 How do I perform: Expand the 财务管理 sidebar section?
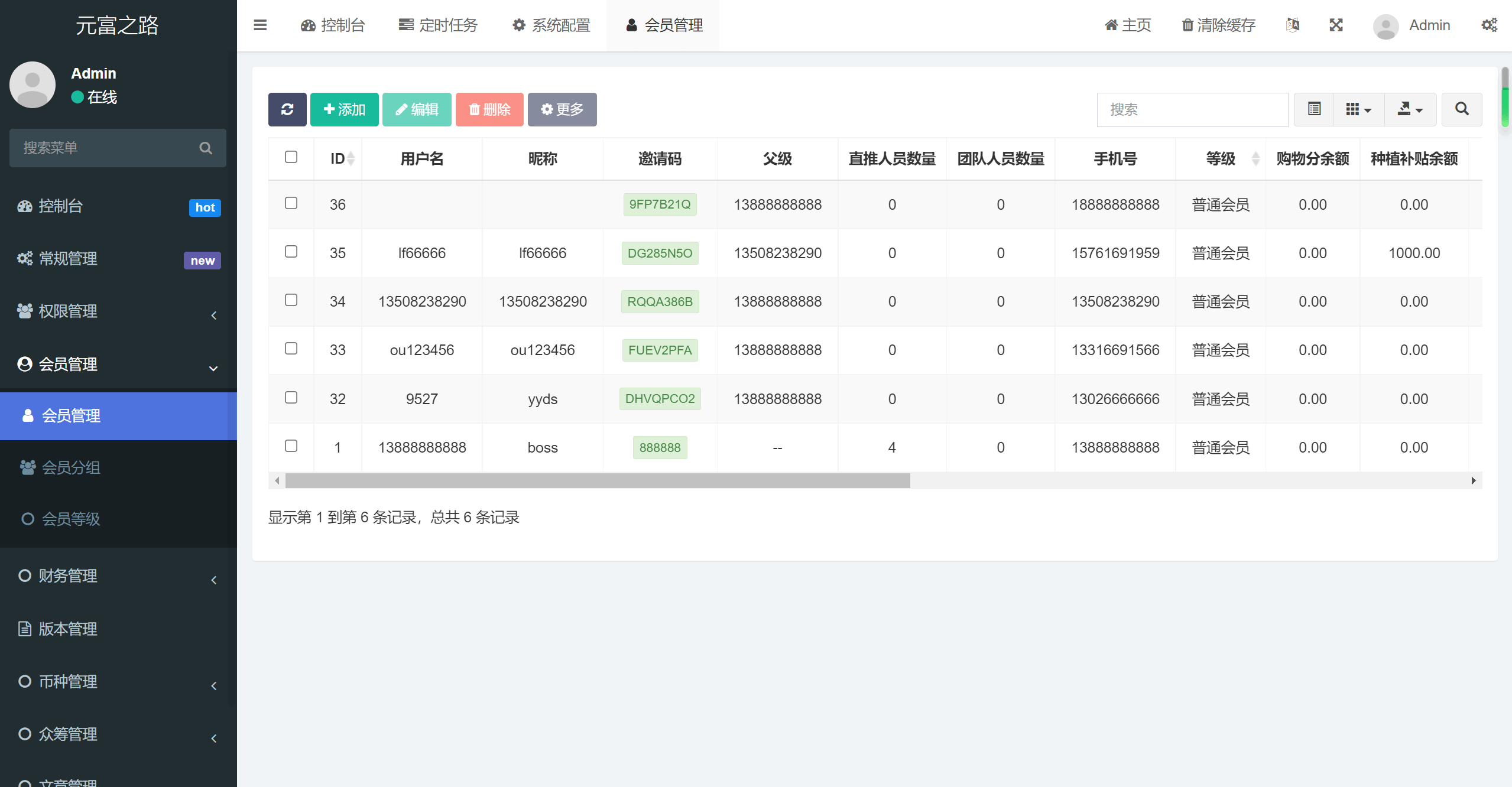pyautogui.click(x=119, y=575)
